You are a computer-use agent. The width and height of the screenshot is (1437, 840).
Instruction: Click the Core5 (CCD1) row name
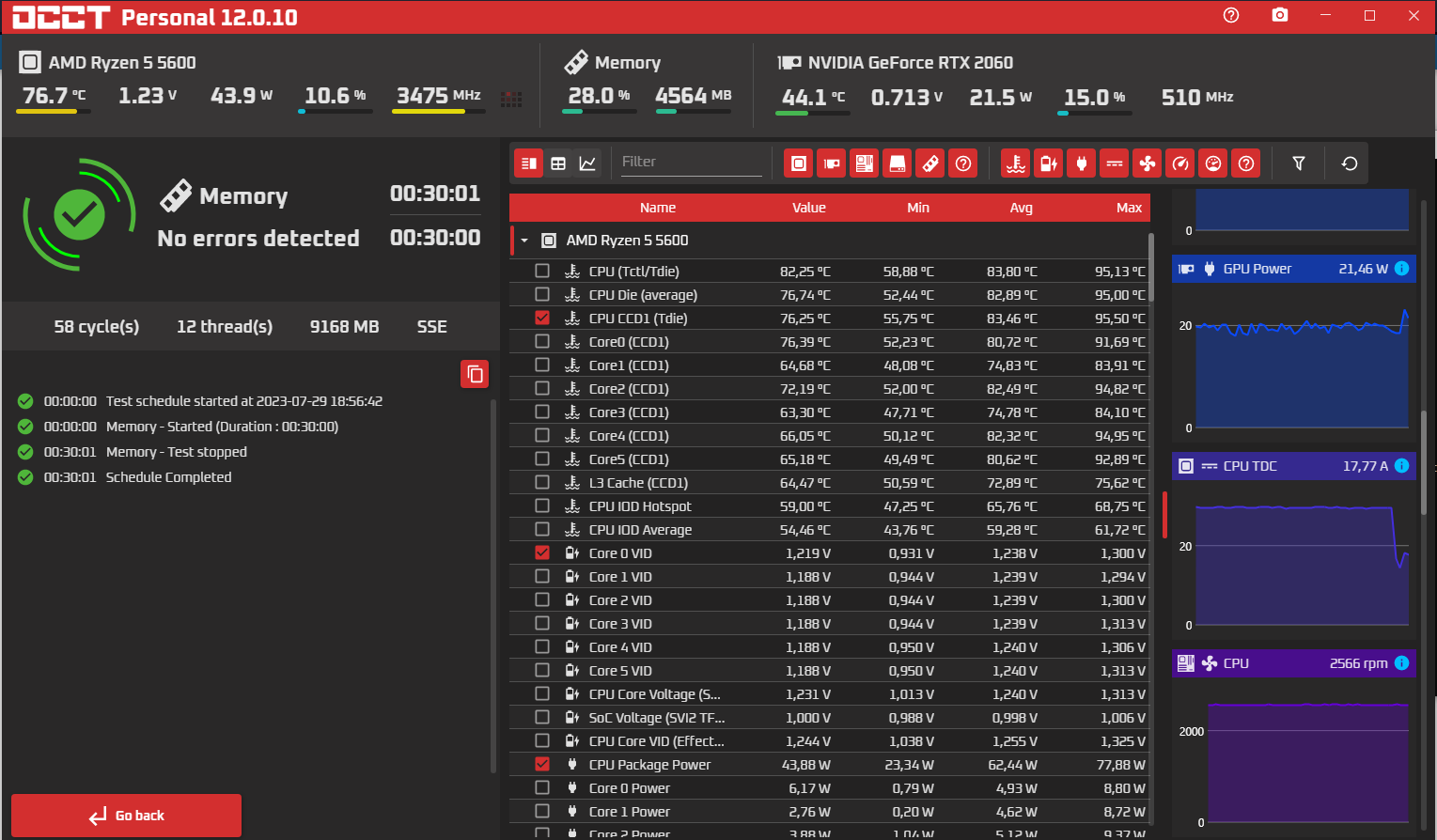click(629, 459)
